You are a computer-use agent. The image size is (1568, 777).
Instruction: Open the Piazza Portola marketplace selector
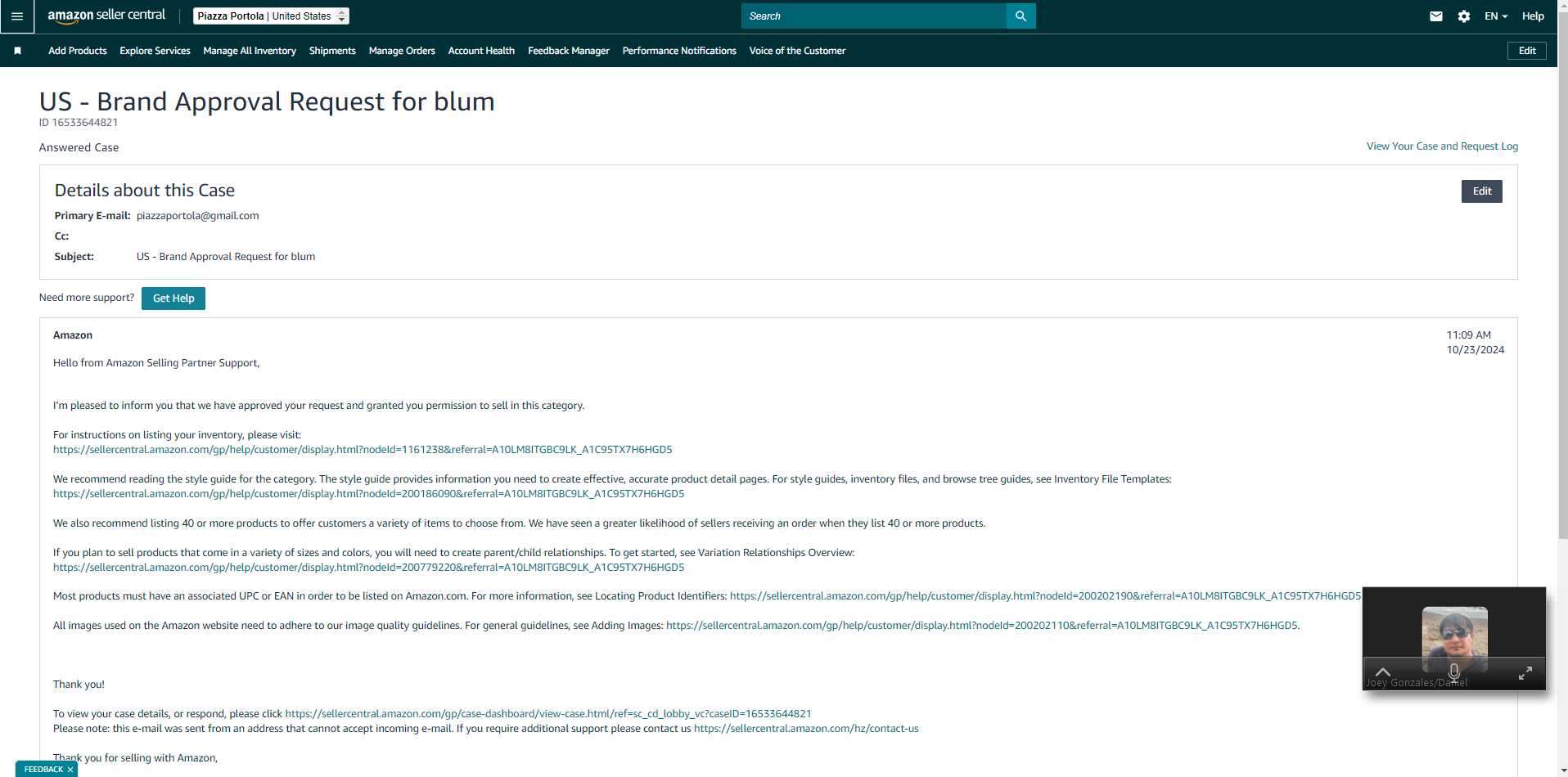(272, 16)
